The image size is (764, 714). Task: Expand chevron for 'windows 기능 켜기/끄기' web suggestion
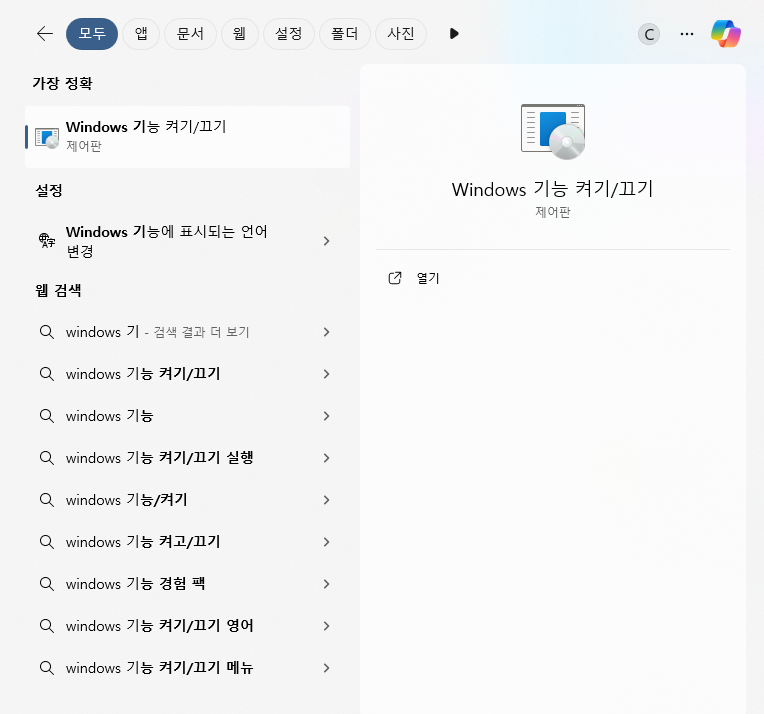(326, 374)
